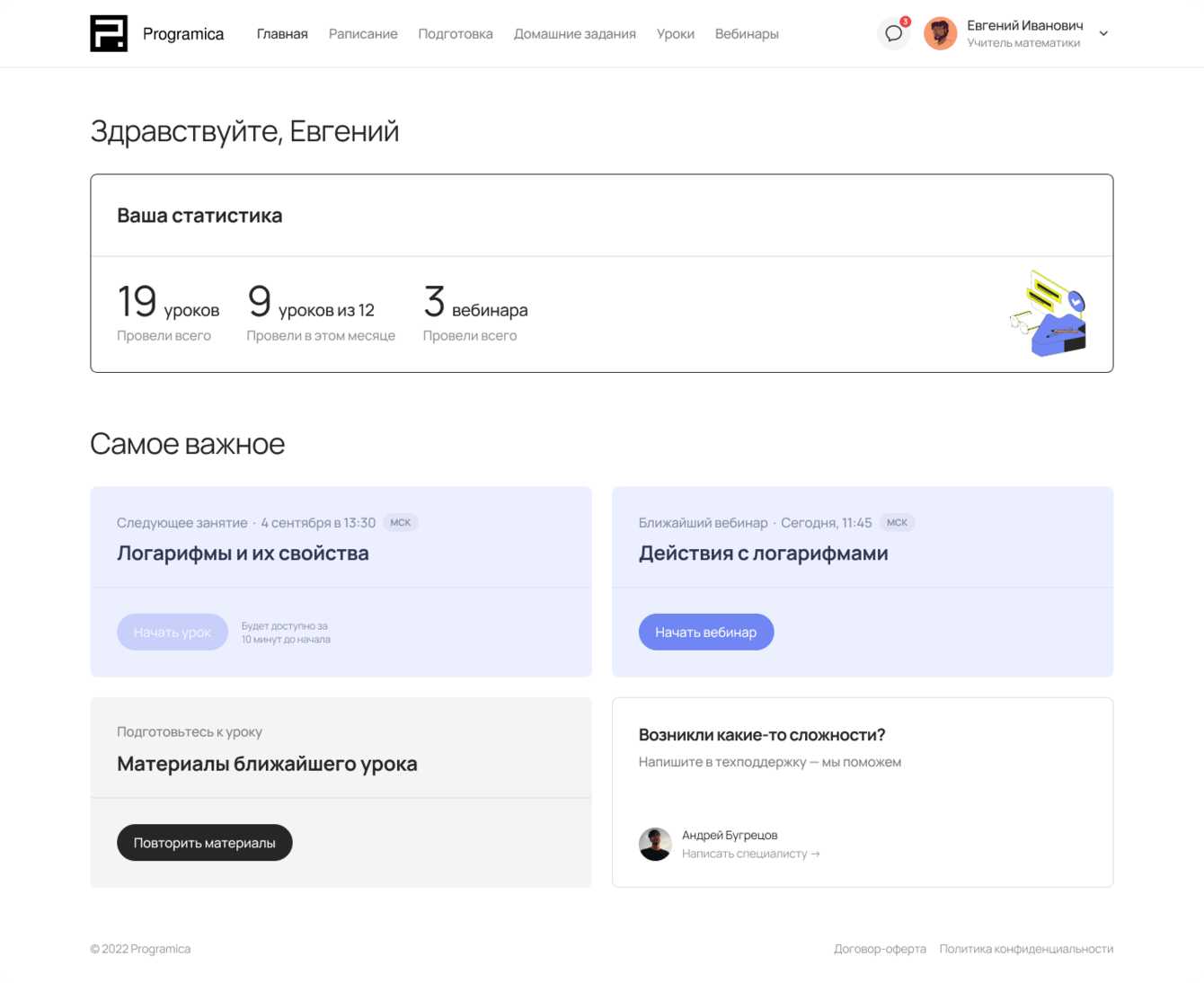Click the Programica logo icon

click(109, 34)
